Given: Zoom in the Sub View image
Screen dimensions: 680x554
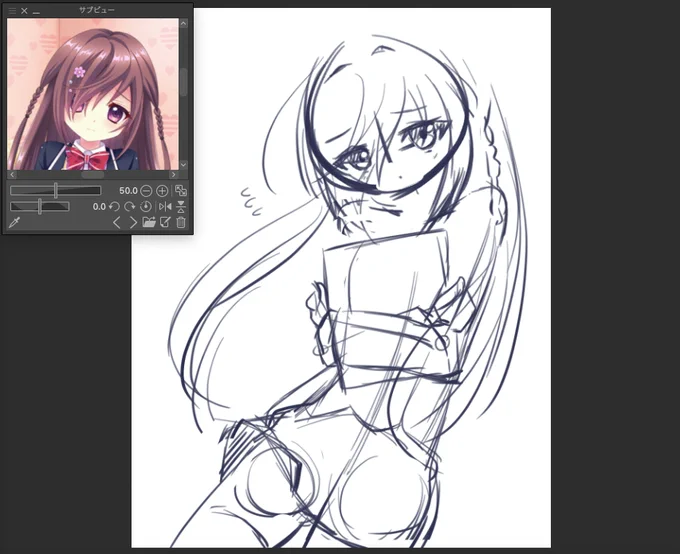Looking at the screenshot, I should click(x=162, y=190).
